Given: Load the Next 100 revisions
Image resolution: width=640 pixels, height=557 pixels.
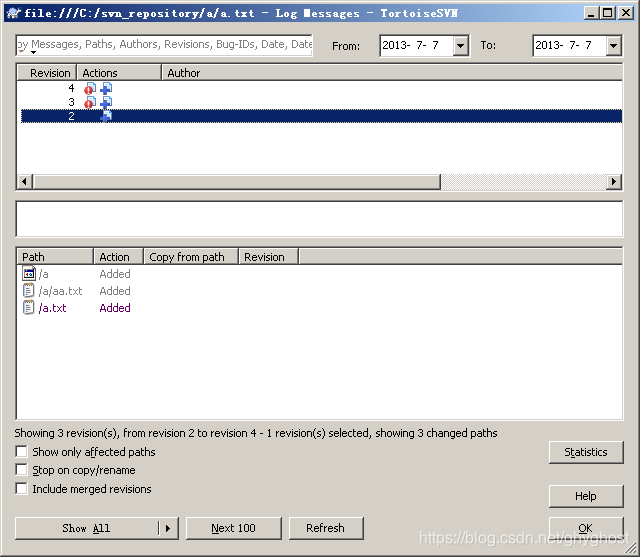Looking at the screenshot, I should click(x=233, y=528).
